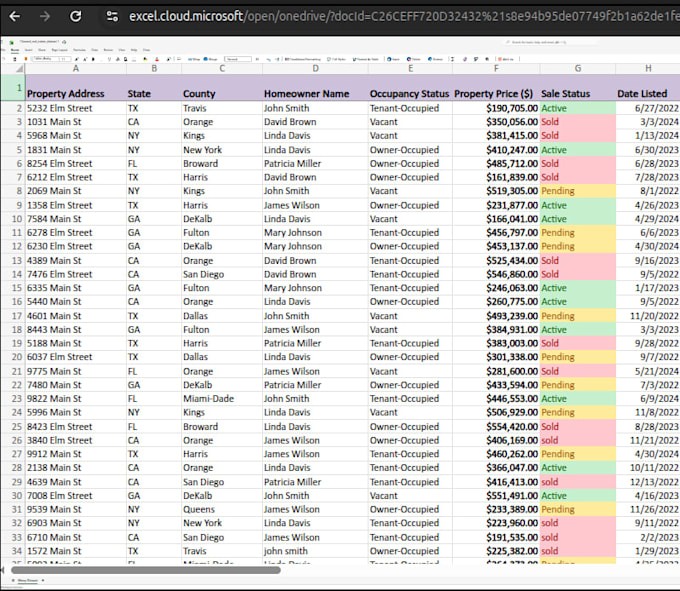
Task: Select cell '6037 Elm Street'
Action: pos(75,357)
